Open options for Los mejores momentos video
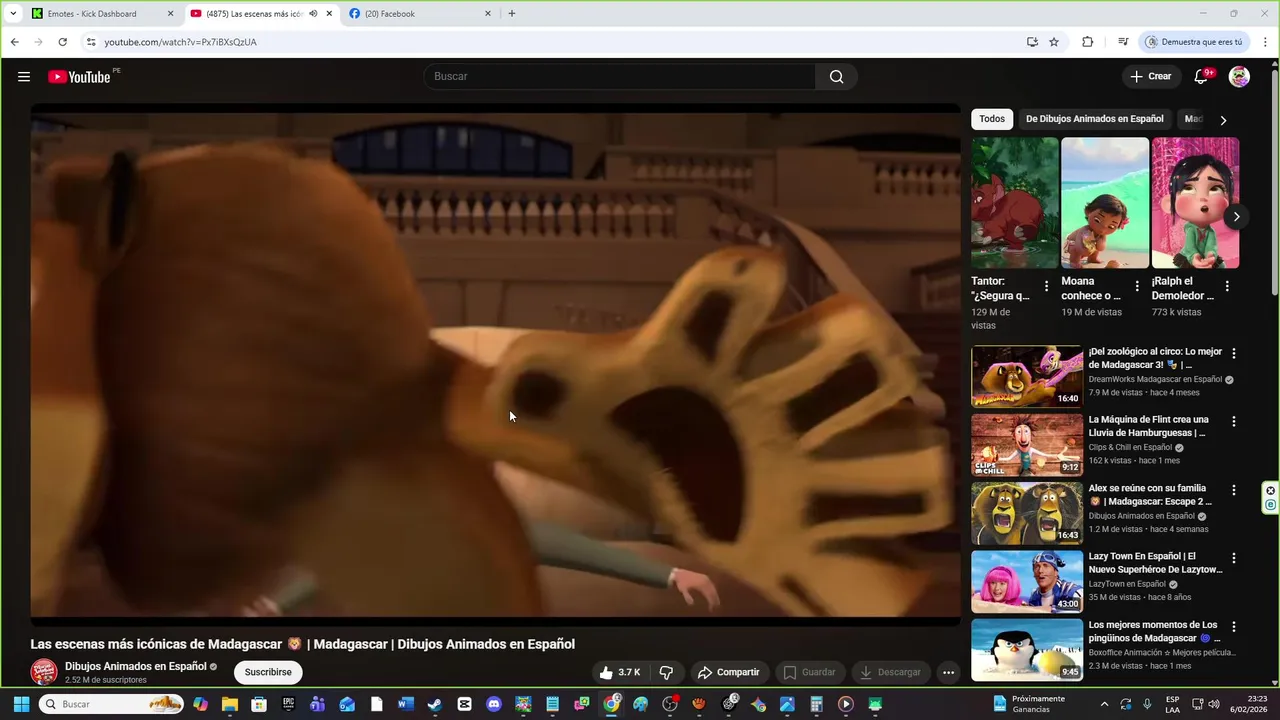This screenshot has height=720, width=1280. tap(1233, 627)
